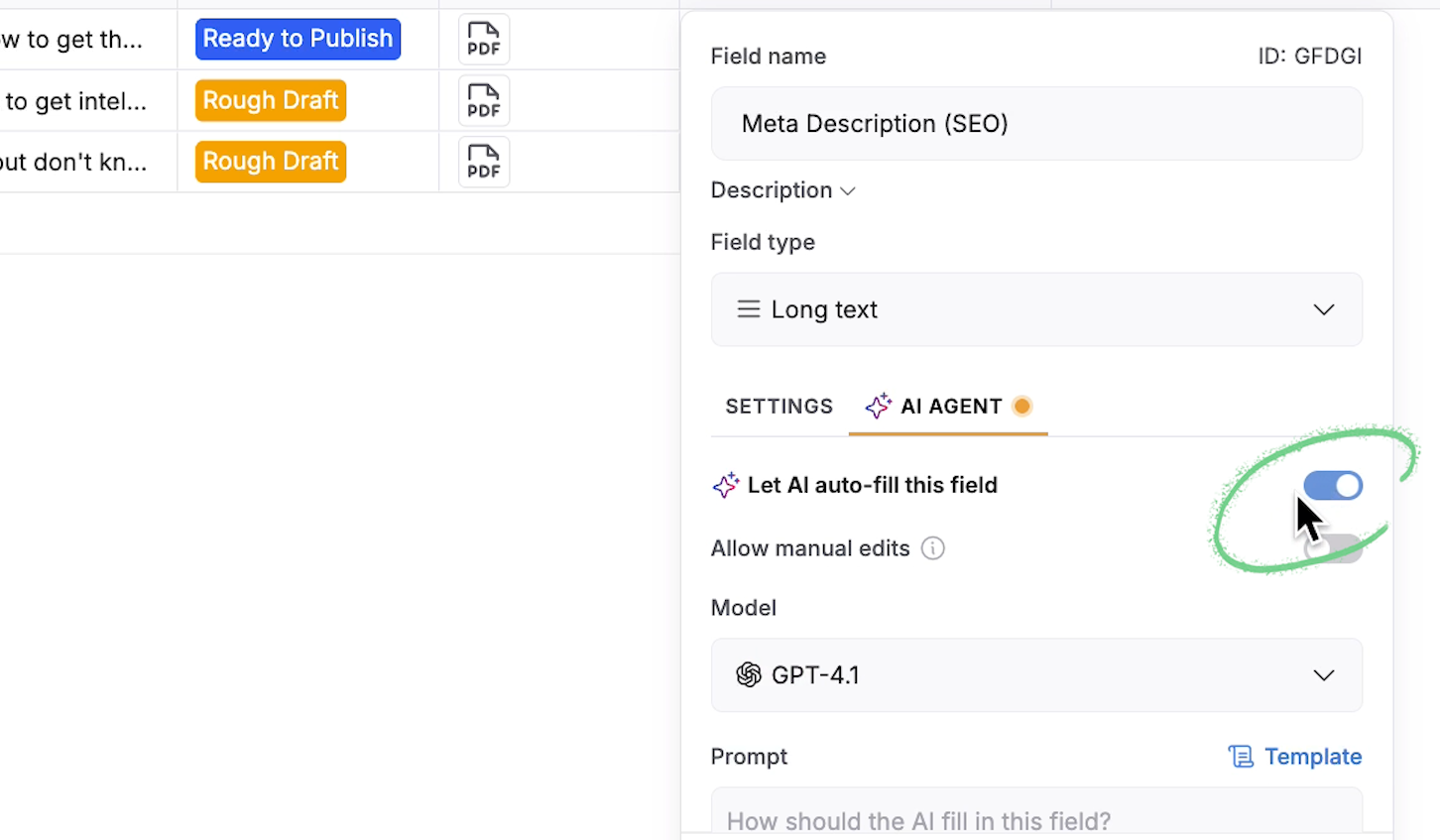
Task: Select the Ready to Publish status badge
Action: click(298, 38)
